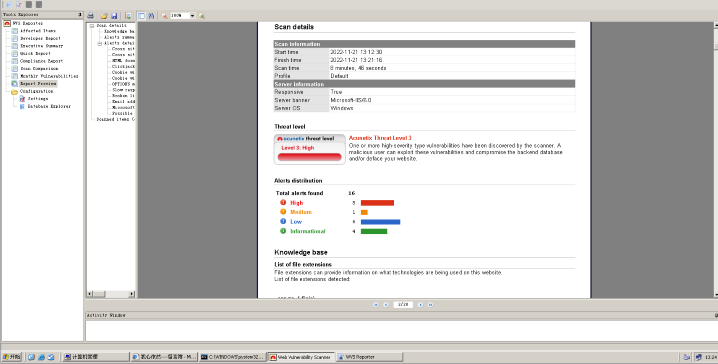Click the green Informational alerts bar
Screen dimensions: 718x364
374,231
